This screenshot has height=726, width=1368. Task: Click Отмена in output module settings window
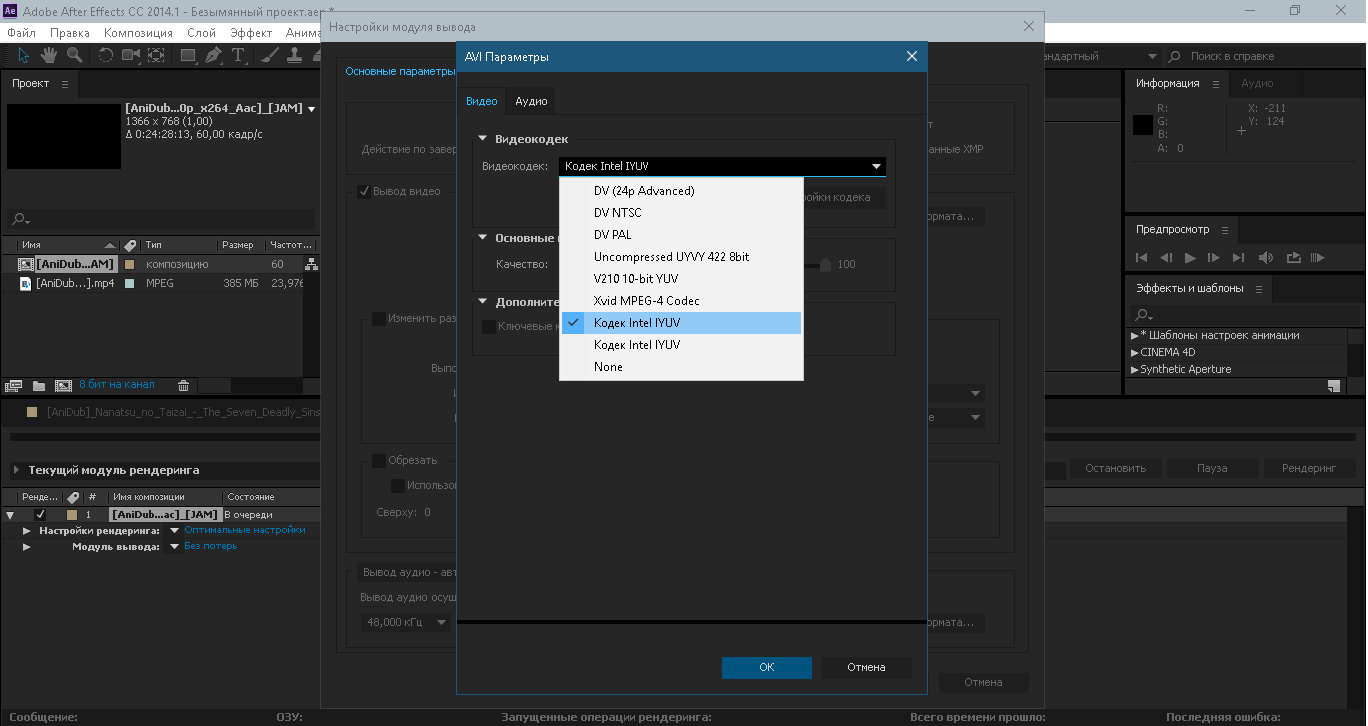click(983, 682)
